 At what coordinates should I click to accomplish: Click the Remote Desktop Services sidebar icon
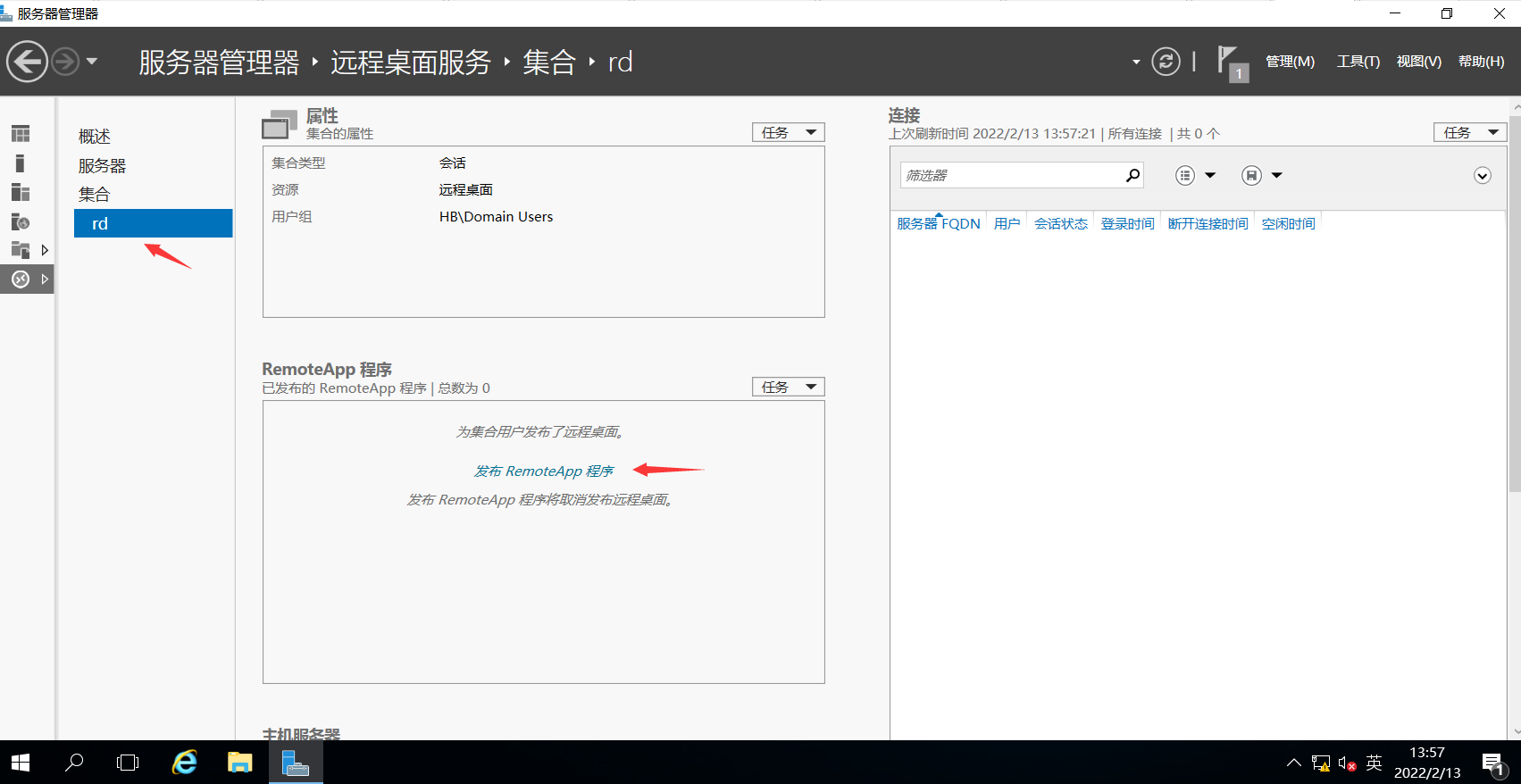pyautogui.click(x=21, y=279)
